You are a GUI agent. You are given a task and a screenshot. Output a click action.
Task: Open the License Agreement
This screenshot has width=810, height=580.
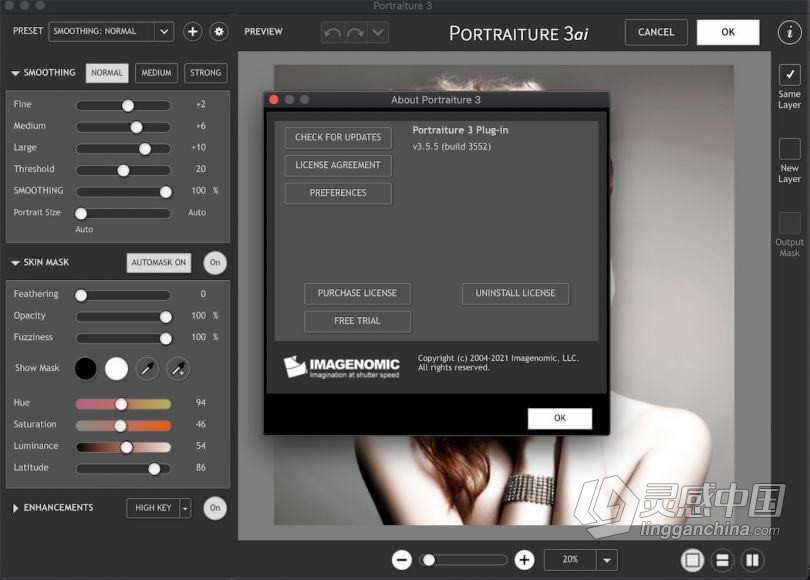(x=337, y=165)
